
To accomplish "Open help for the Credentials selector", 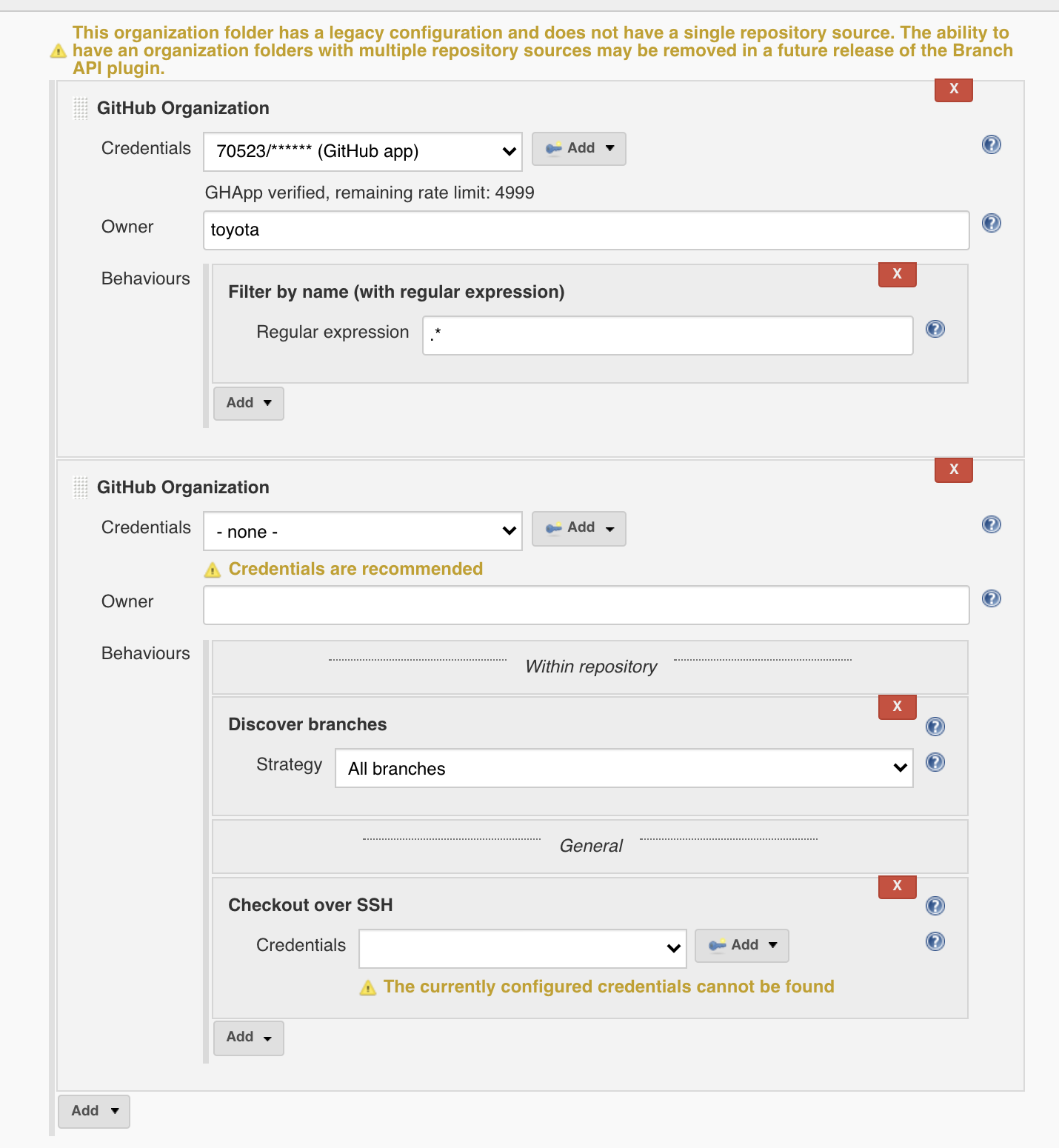I will (x=991, y=144).
